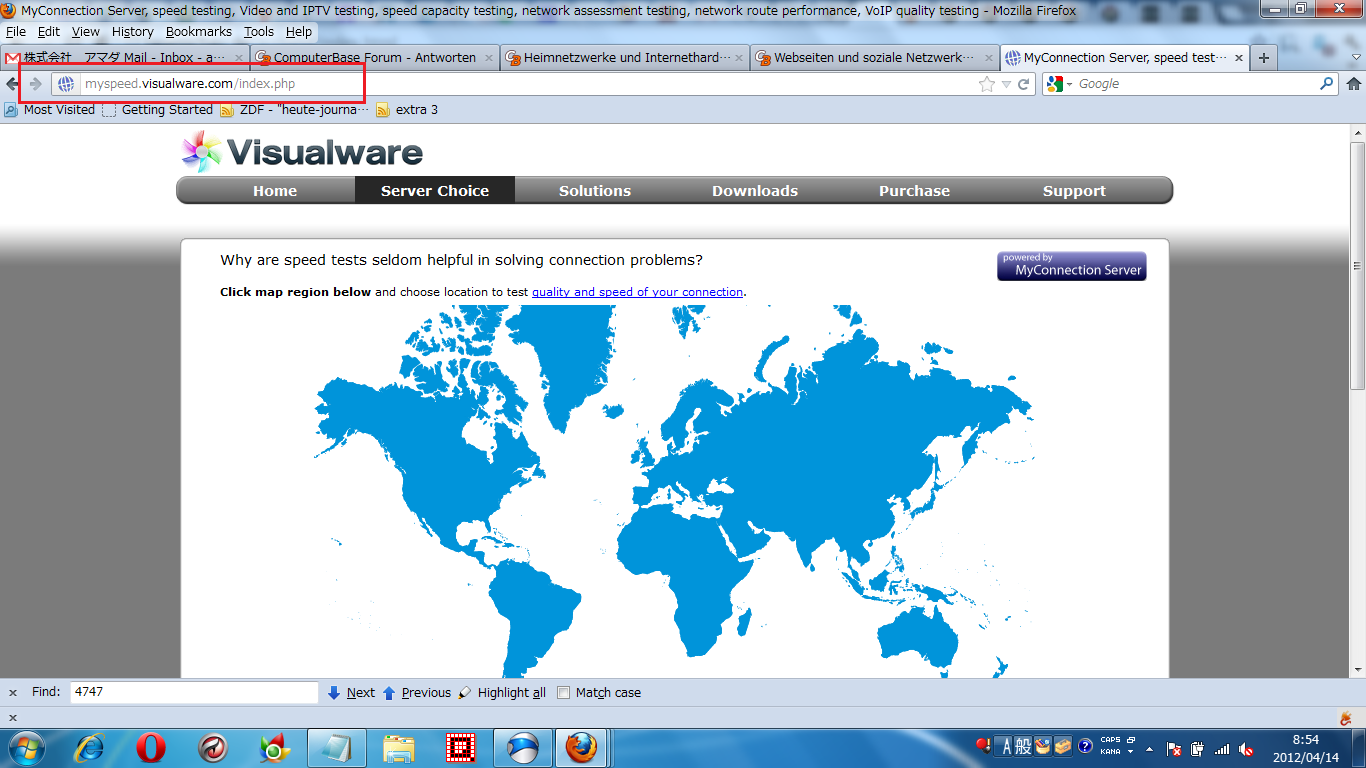Open the Help menu
Viewport: 1366px width, 768px height.
[299, 32]
